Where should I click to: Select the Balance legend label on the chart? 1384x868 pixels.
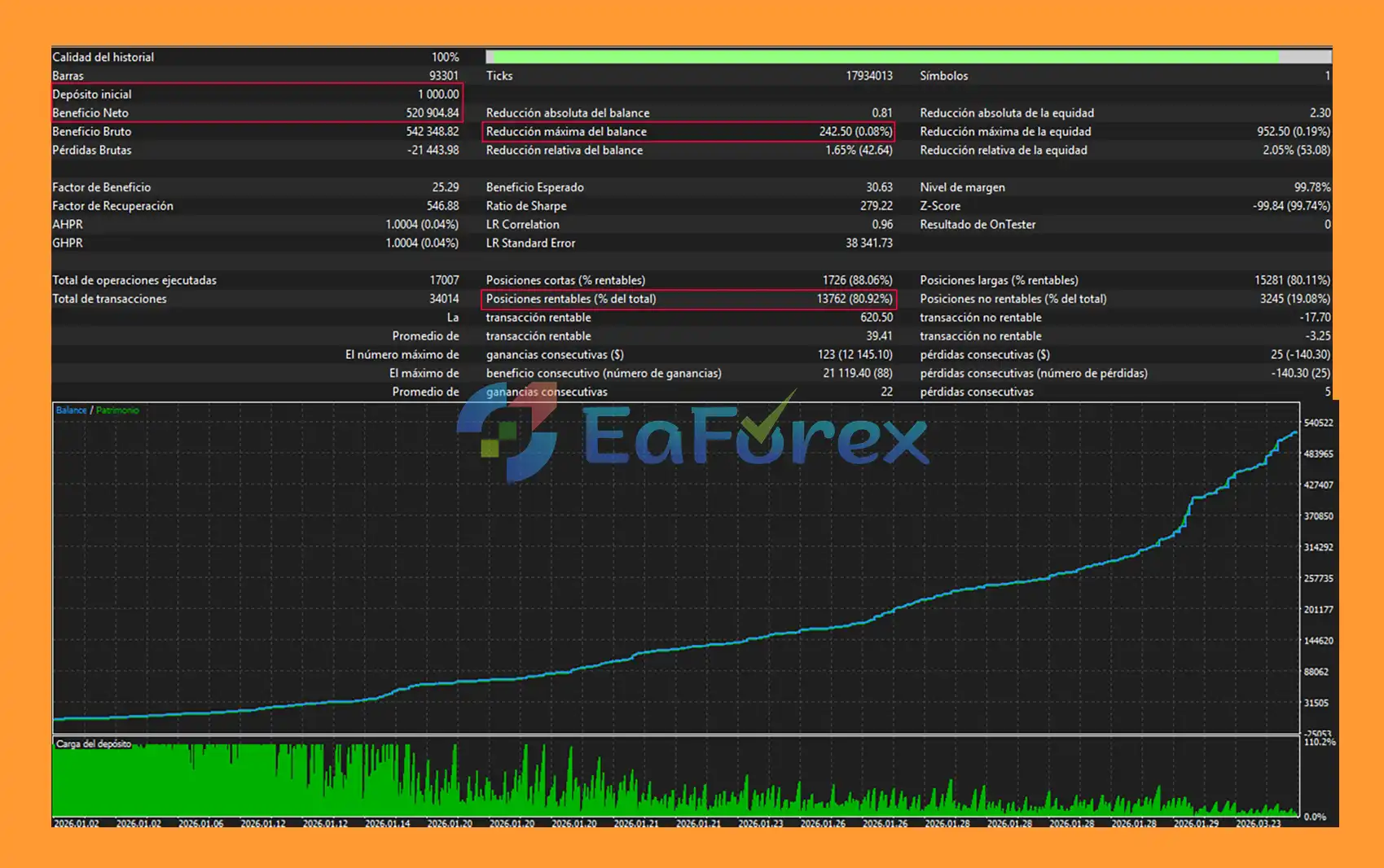pyautogui.click(x=71, y=410)
